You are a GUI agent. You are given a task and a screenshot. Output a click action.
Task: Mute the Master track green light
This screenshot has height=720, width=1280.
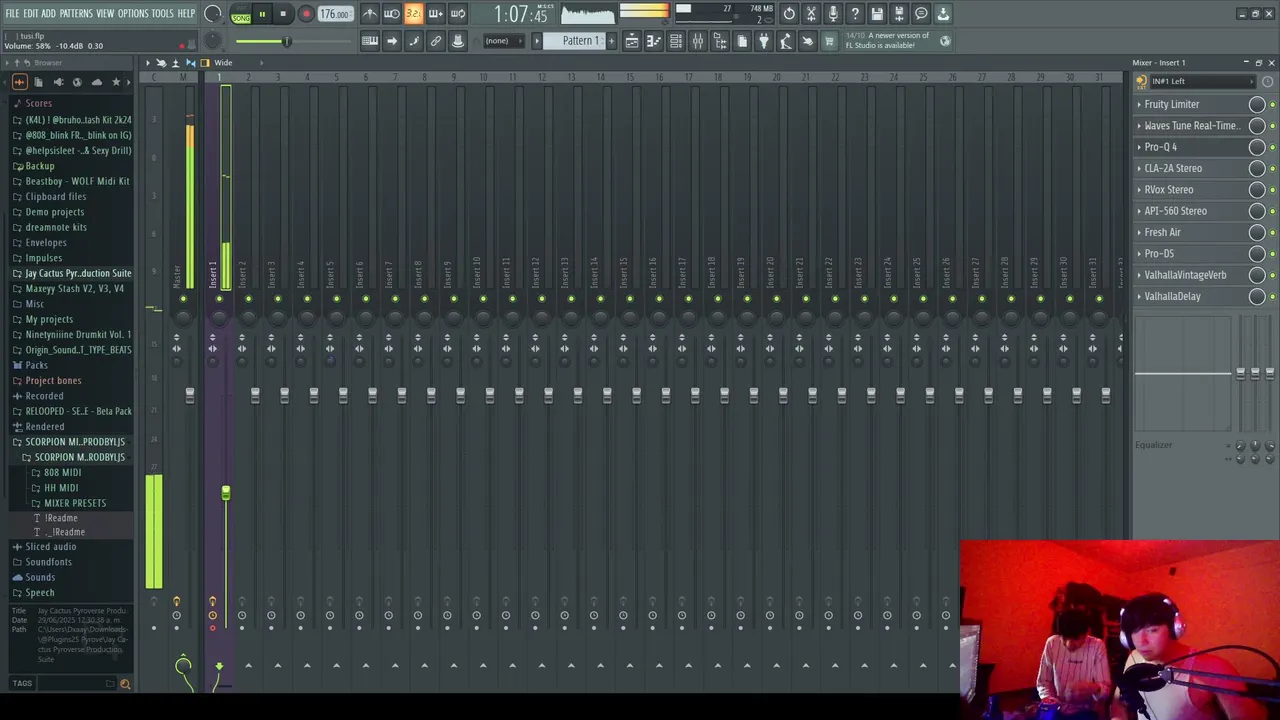coord(183,299)
